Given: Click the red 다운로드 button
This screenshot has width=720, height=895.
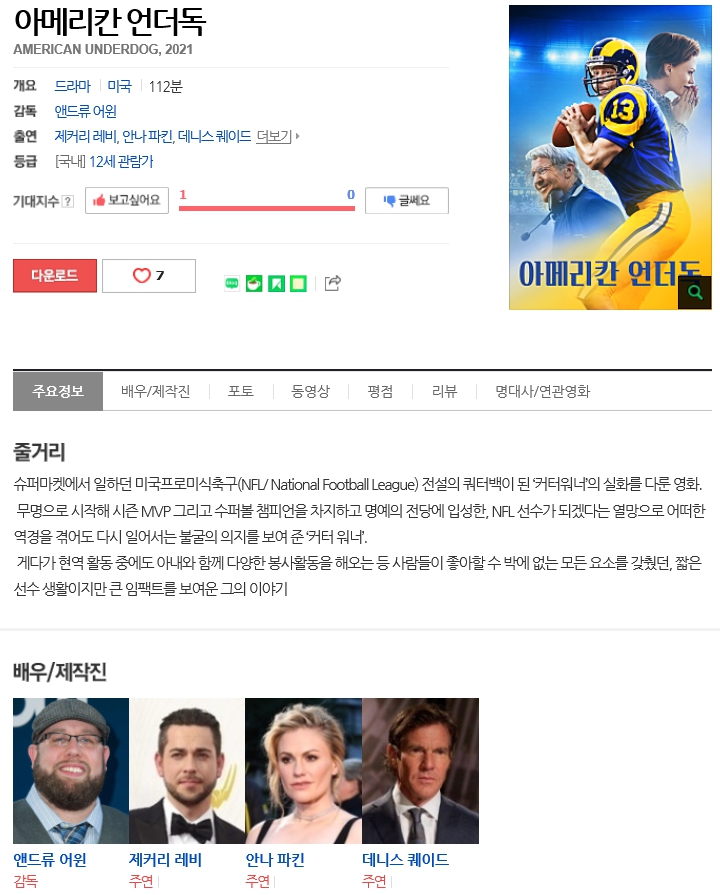Looking at the screenshot, I should point(55,276).
